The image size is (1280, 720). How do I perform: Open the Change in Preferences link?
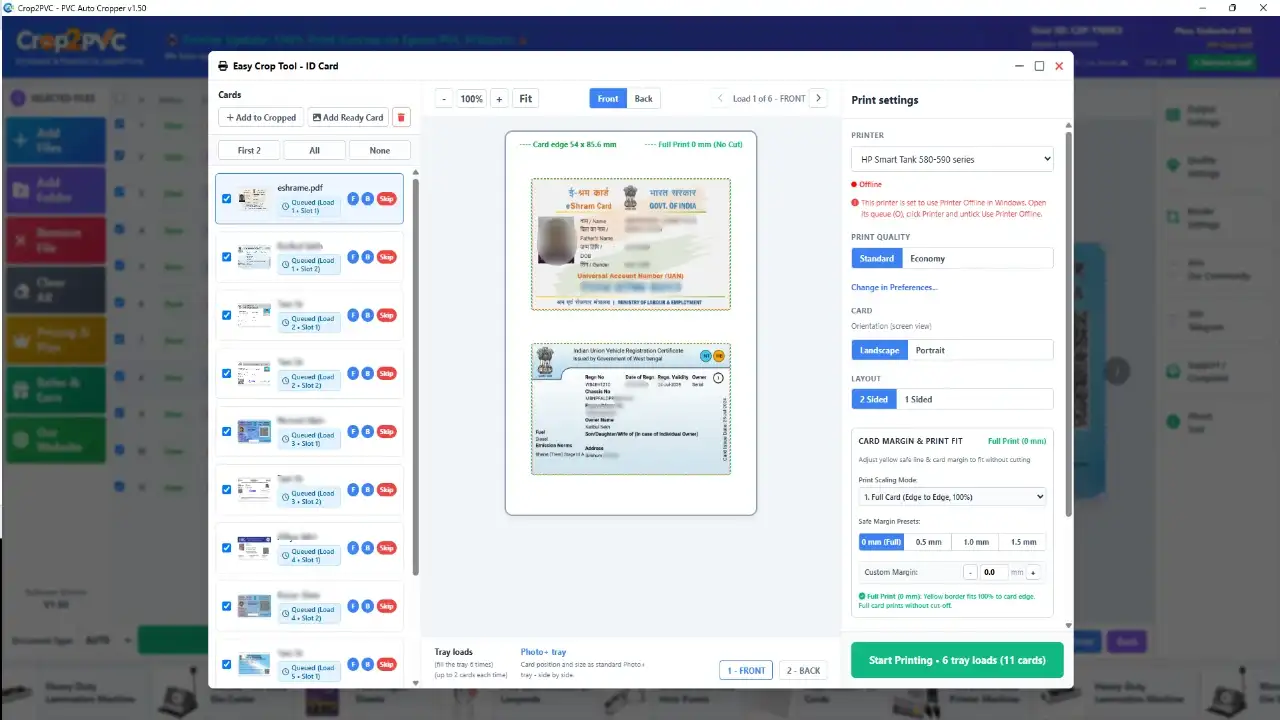point(894,287)
